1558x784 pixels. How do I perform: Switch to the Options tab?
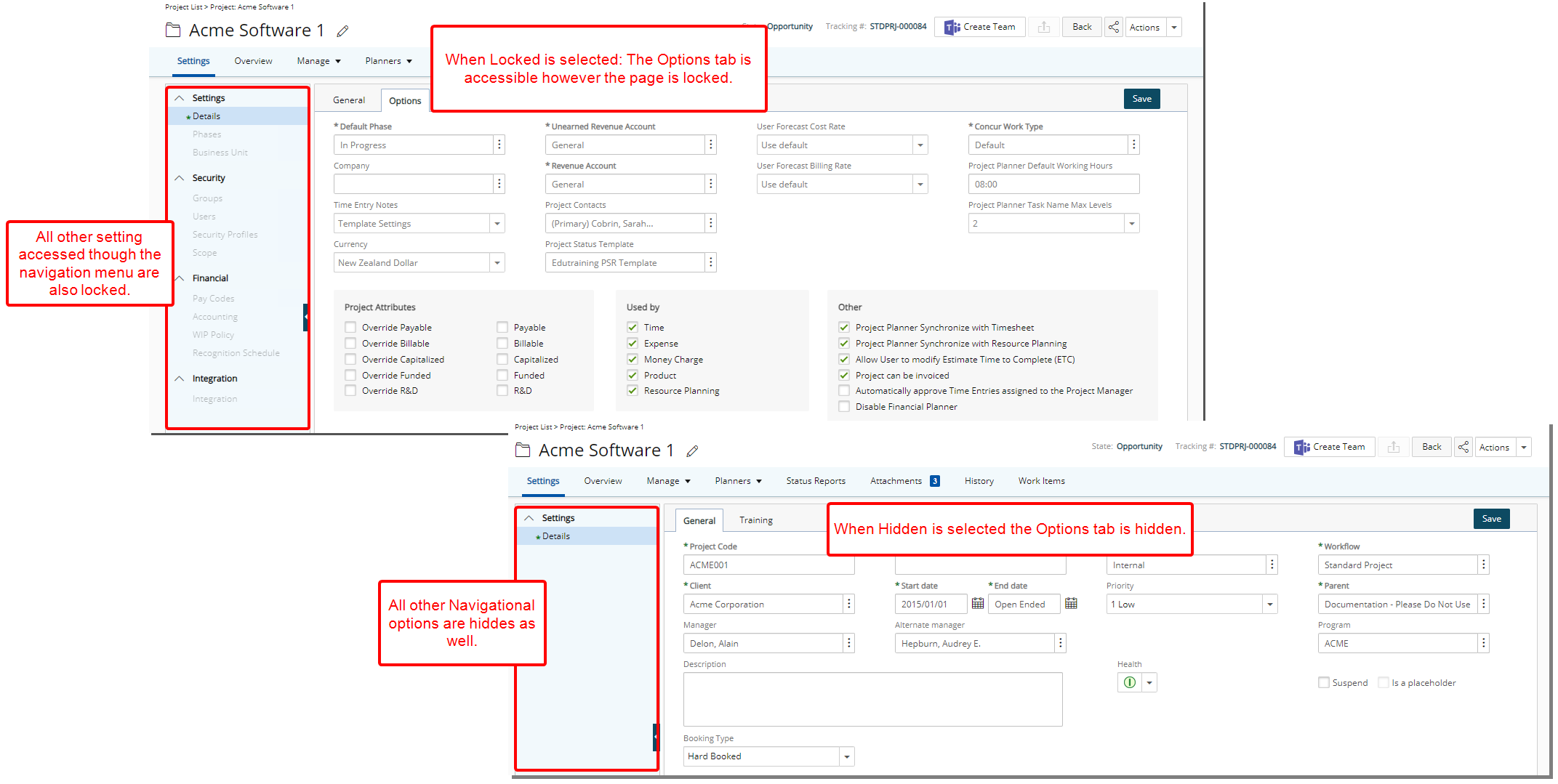click(405, 101)
